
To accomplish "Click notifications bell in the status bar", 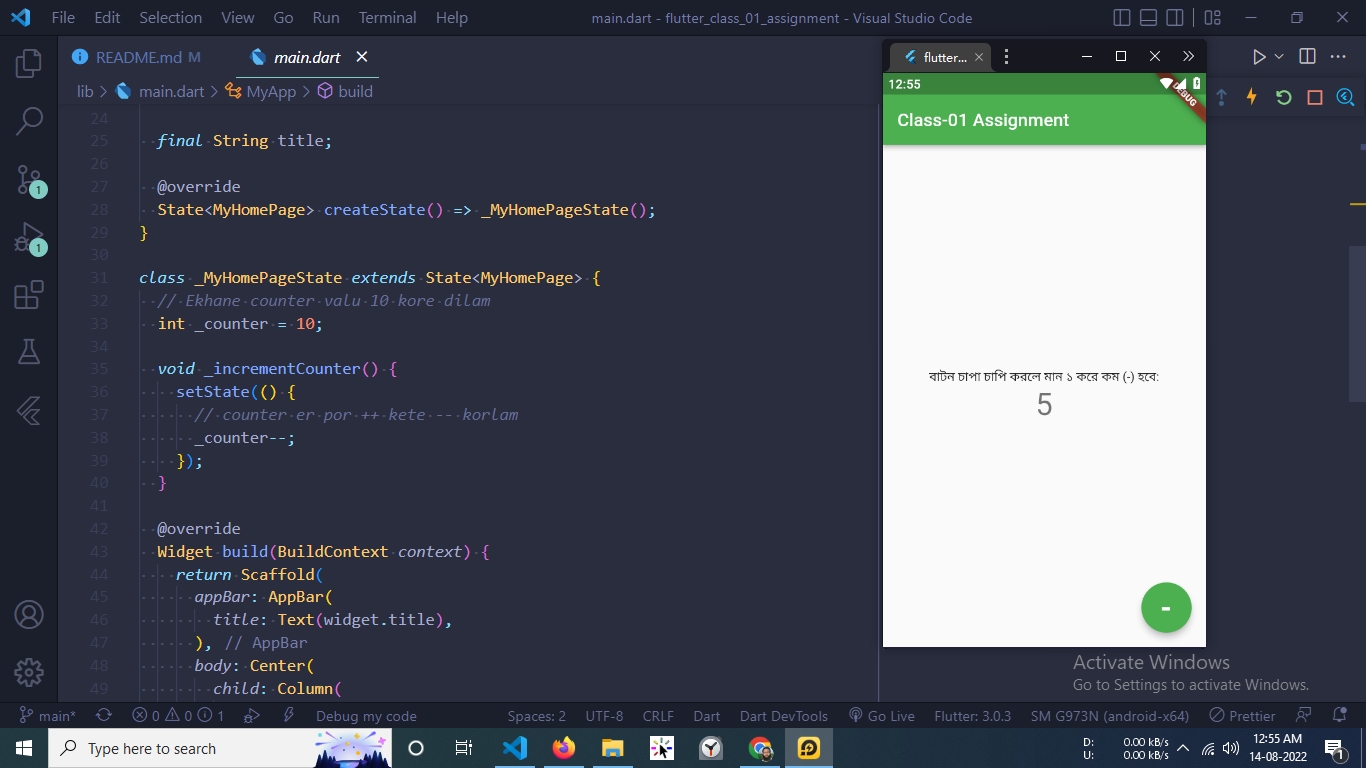I will click(x=1338, y=716).
